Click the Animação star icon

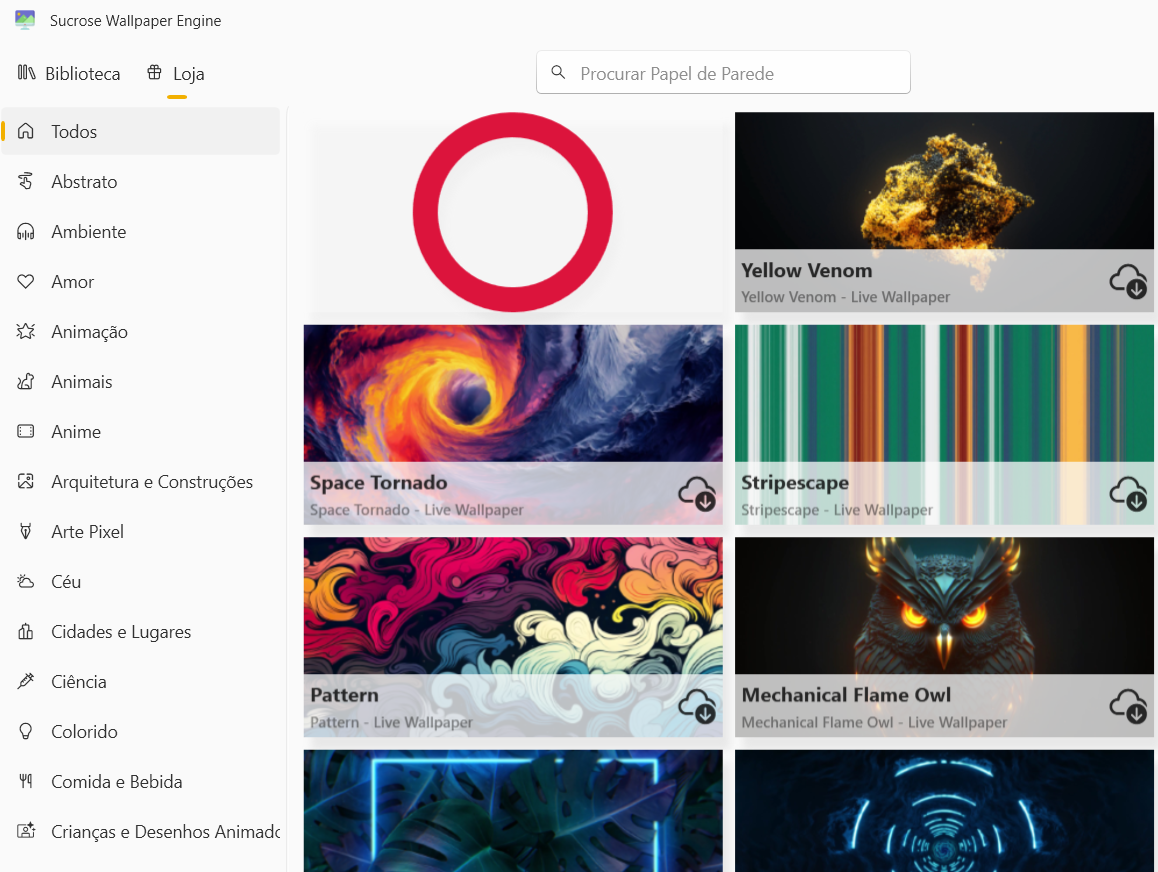[x=26, y=331]
